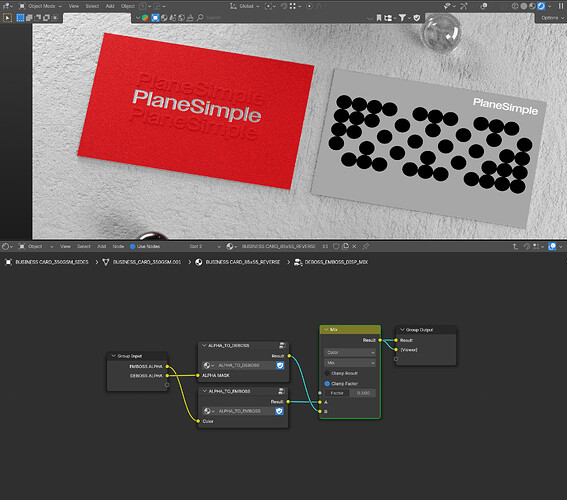Toggle proportional editing circle icon
Image resolution: width=567 pixels, height=500 pixels.
(x=309, y=6)
